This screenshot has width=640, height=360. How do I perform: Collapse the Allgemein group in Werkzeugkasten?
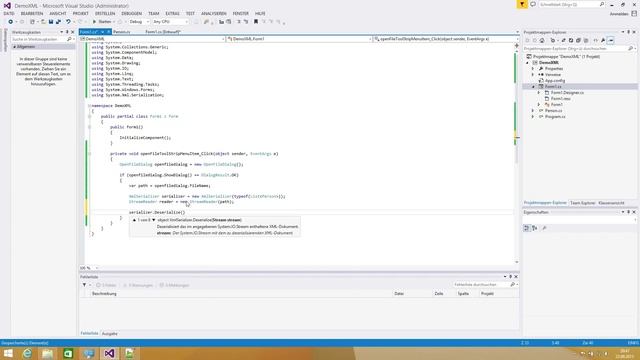click(15, 47)
